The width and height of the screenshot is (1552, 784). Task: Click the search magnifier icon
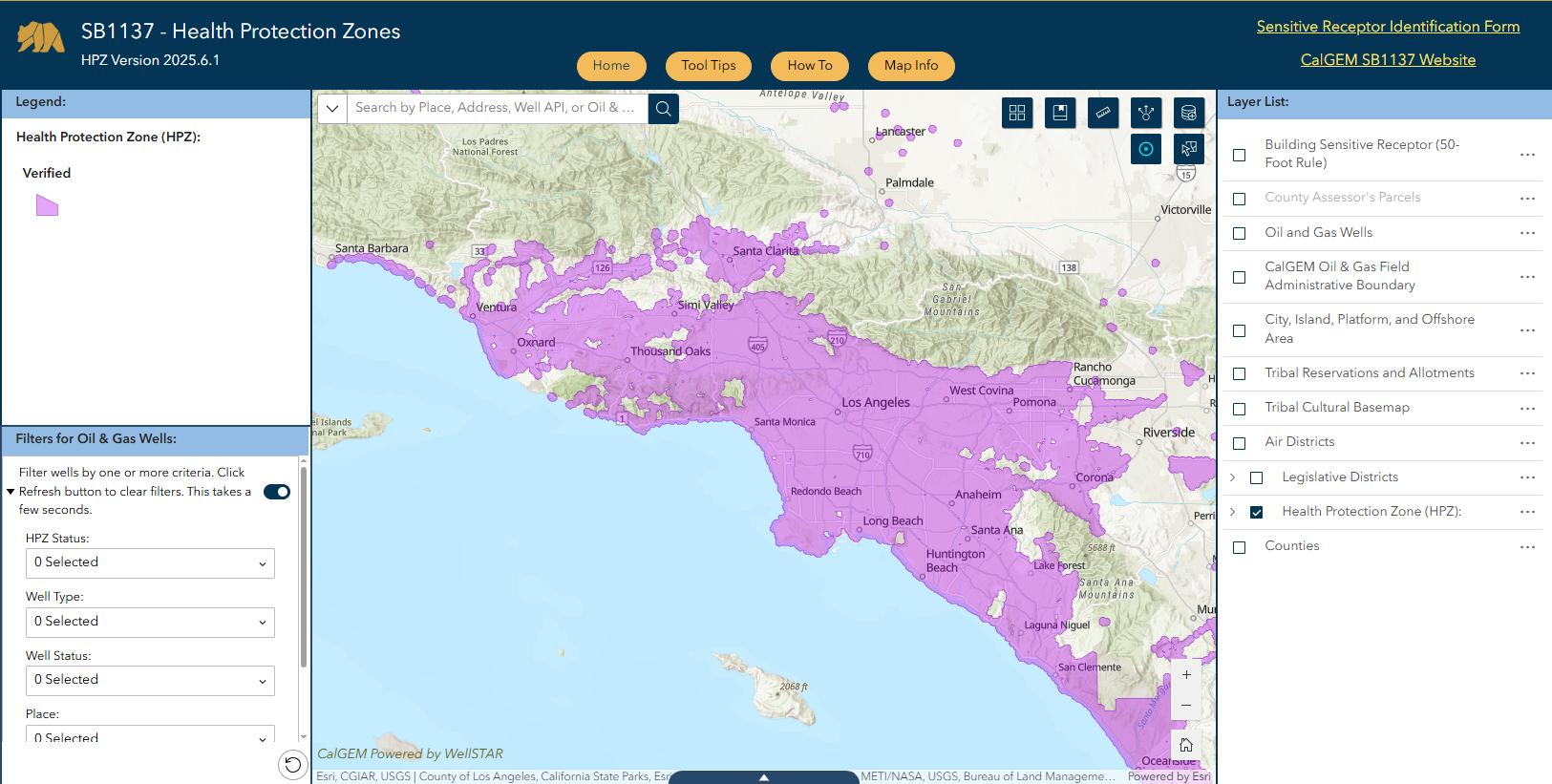coord(664,108)
